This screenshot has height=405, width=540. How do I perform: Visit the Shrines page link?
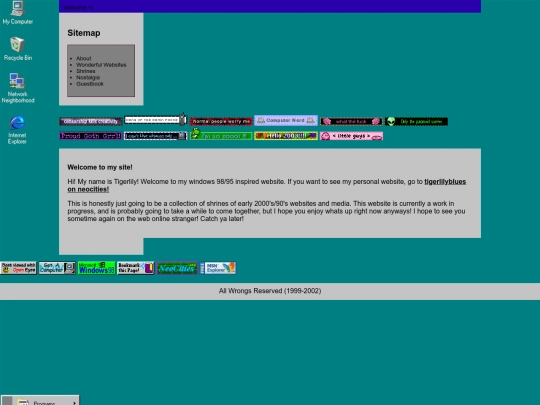(86, 71)
